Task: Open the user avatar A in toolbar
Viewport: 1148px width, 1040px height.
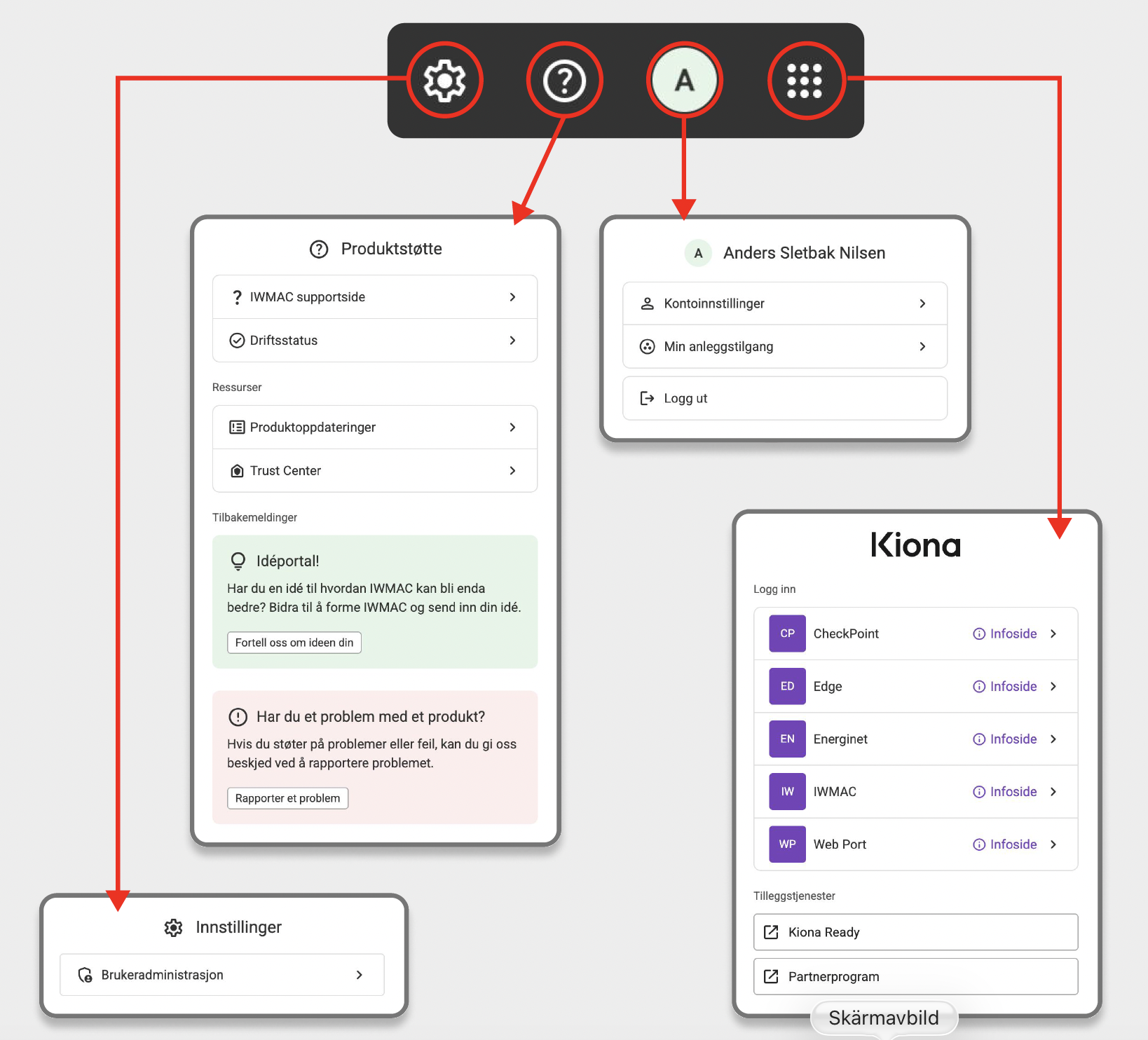Action: point(684,81)
